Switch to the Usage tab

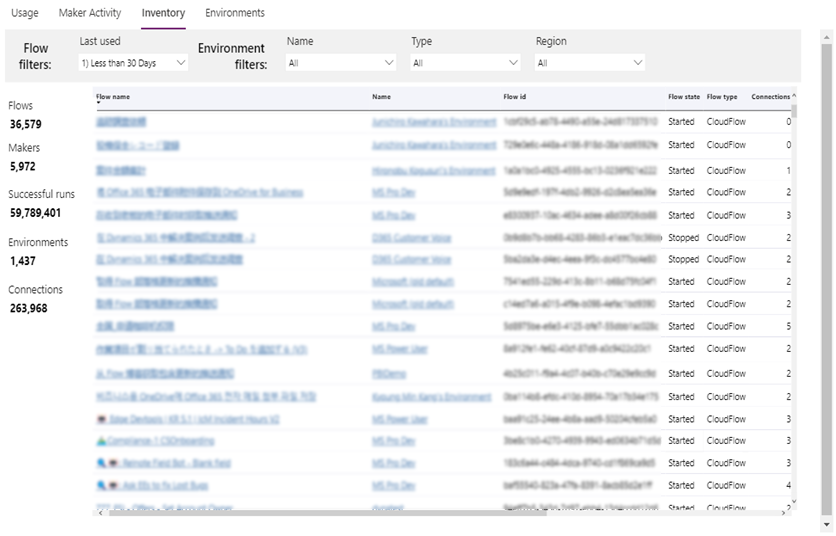point(25,13)
